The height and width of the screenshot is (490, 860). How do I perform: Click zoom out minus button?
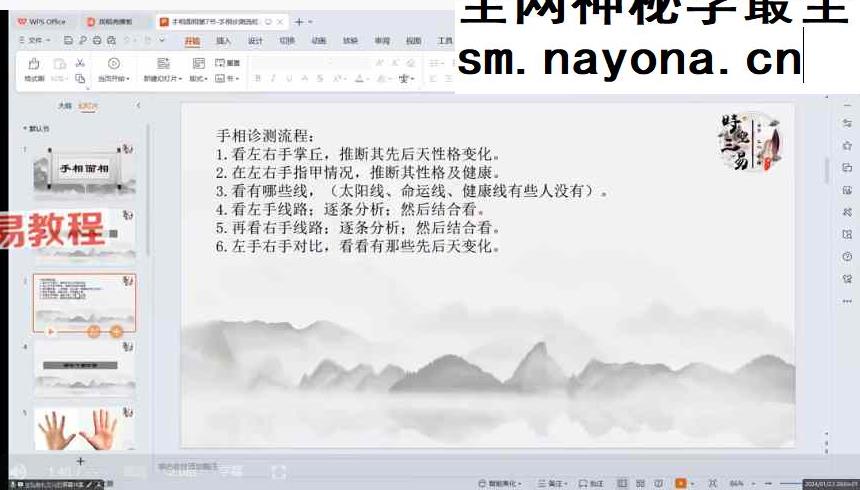click(x=767, y=483)
